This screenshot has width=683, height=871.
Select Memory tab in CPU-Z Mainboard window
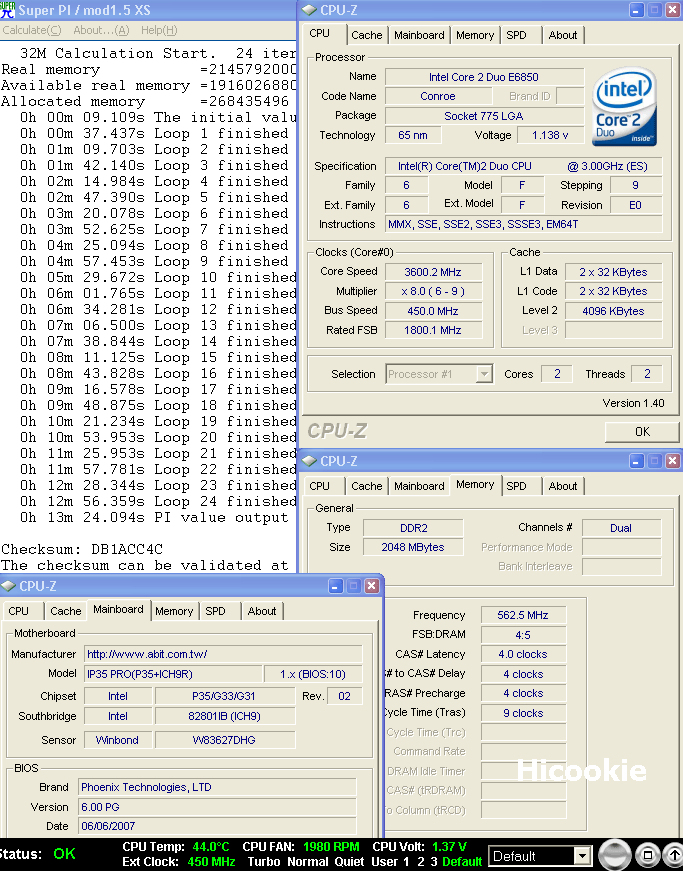point(174,611)
